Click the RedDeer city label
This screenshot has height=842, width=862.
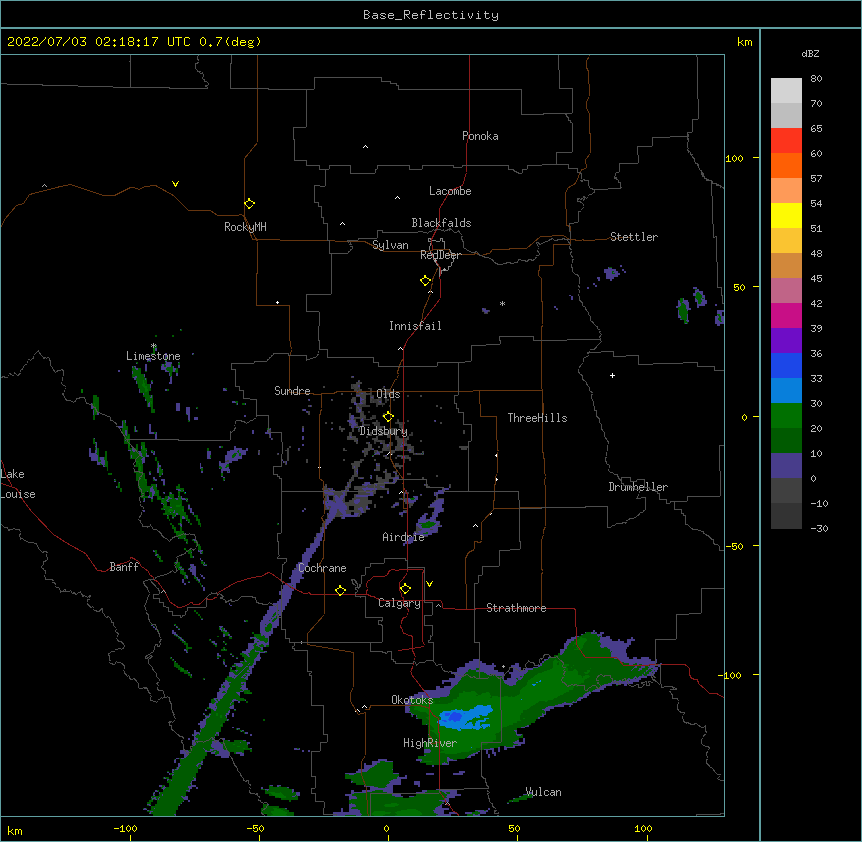440,255
